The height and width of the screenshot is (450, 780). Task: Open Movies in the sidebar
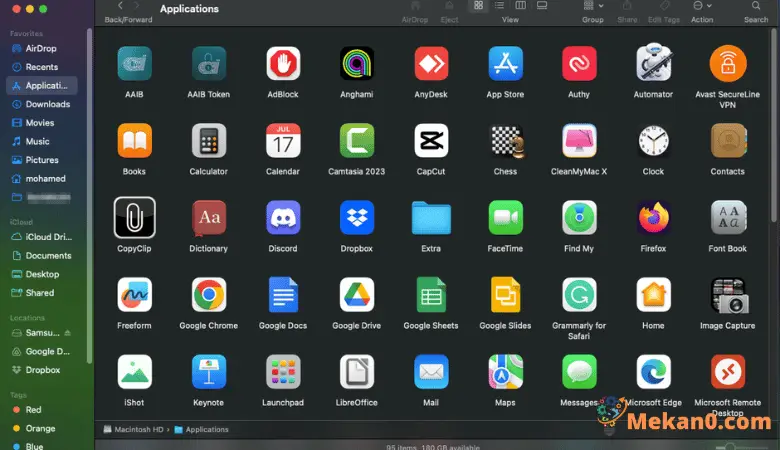click(42, 122)
